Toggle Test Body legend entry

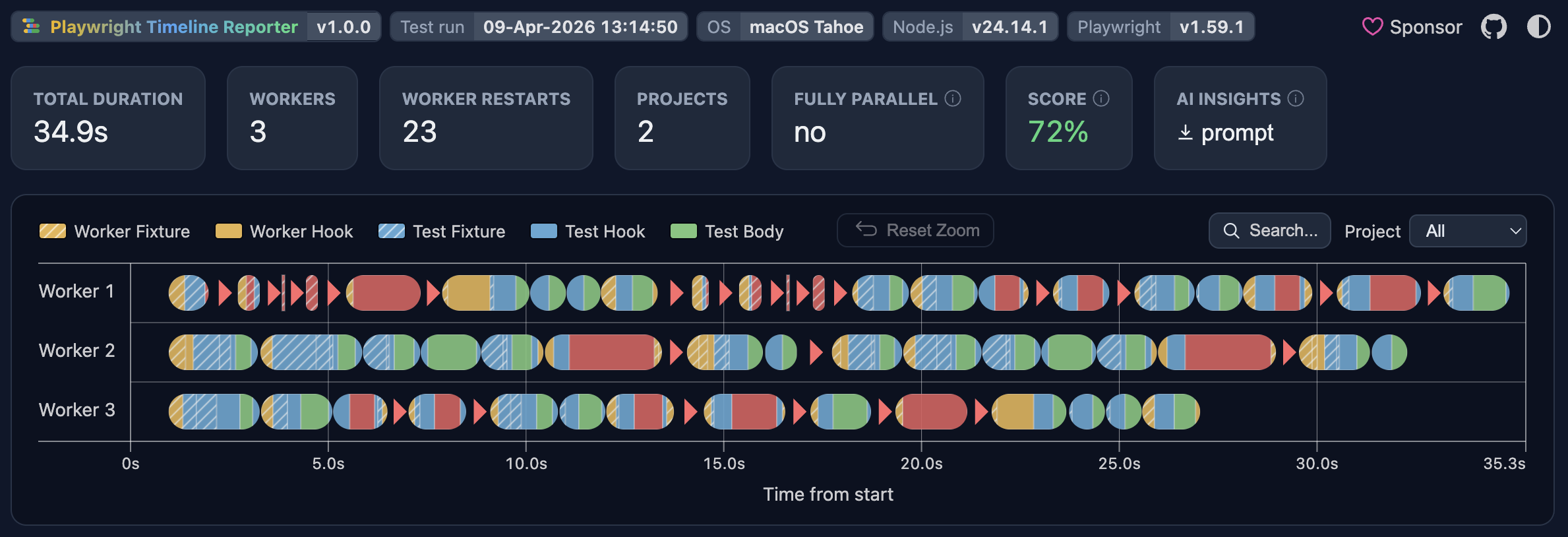click(x=727, y=231)
